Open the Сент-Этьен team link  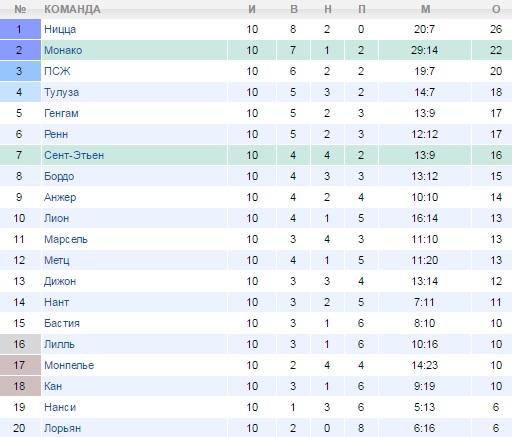74,155
